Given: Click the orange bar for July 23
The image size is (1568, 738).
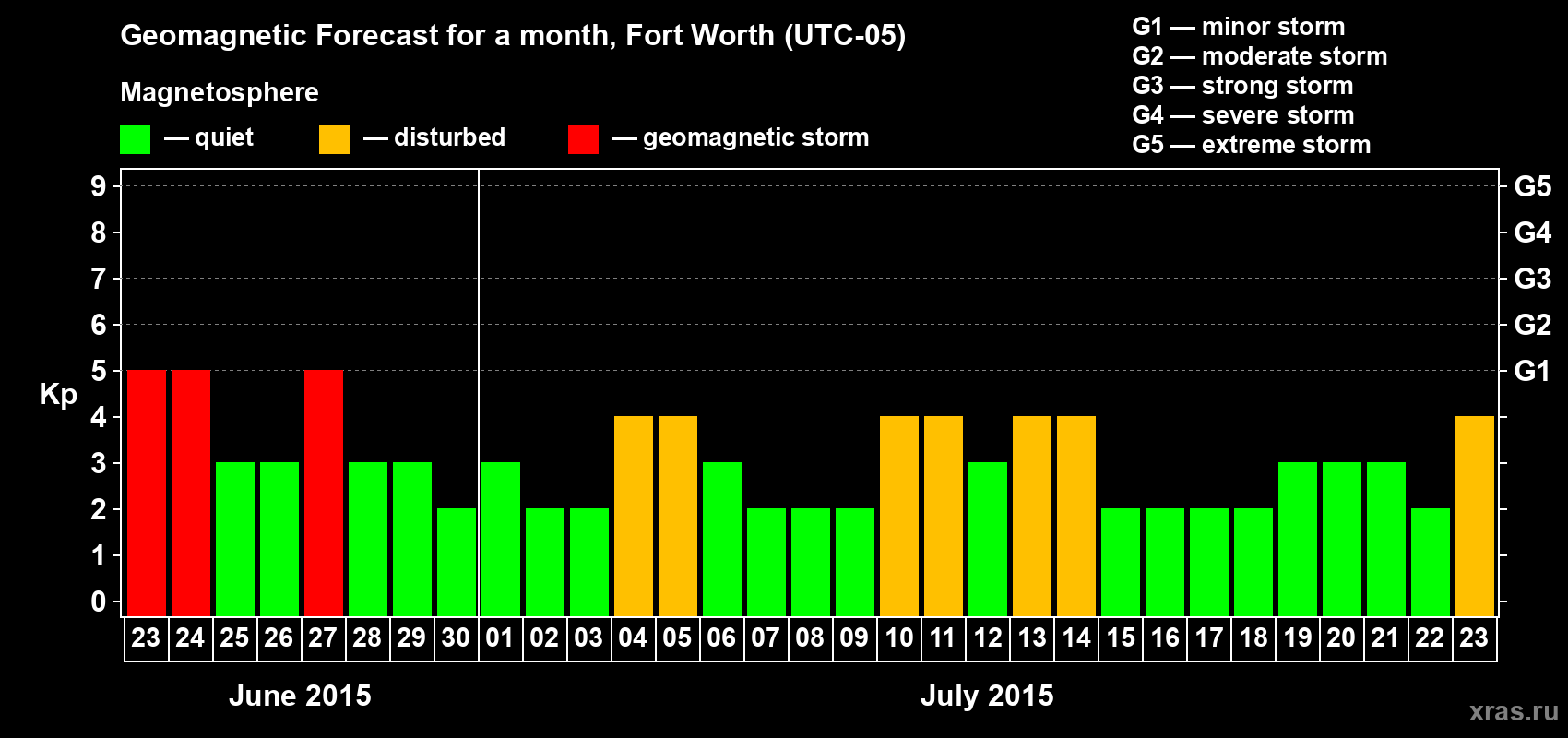Looking at the screenshot, I should (1475, 516).
